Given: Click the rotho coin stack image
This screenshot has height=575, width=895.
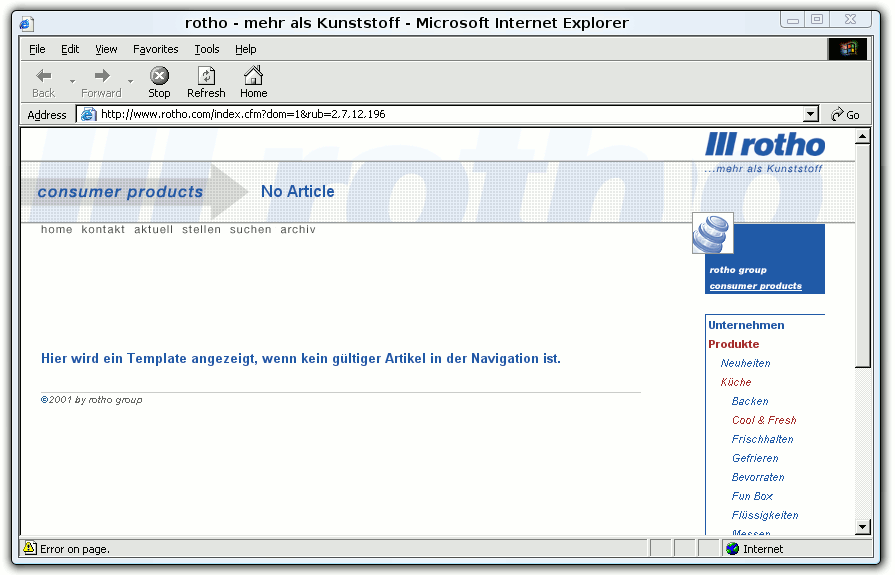Looking at the screenshot, I should click(x=712, y=233).
